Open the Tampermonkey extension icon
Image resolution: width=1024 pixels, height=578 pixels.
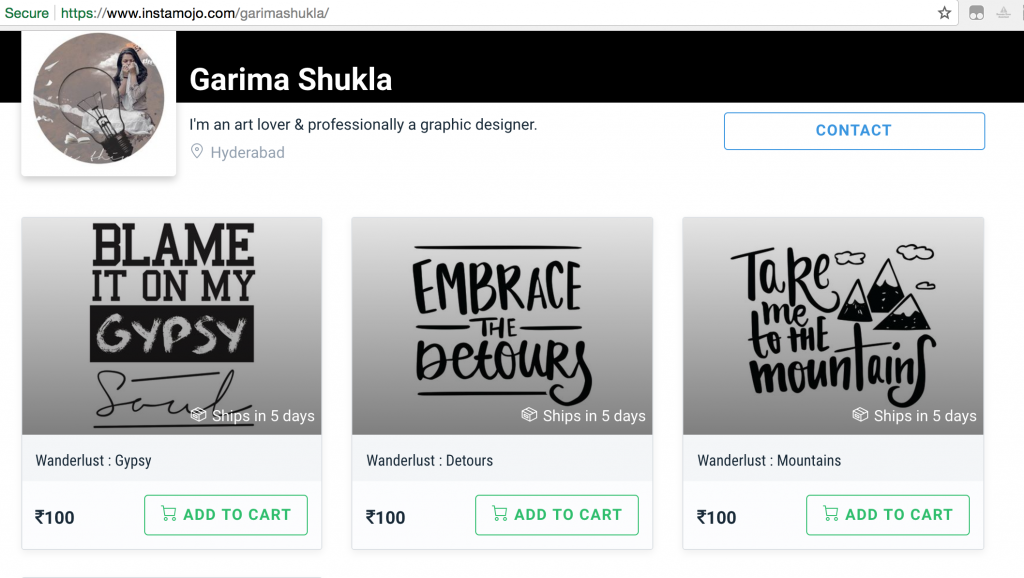point(977,13)
